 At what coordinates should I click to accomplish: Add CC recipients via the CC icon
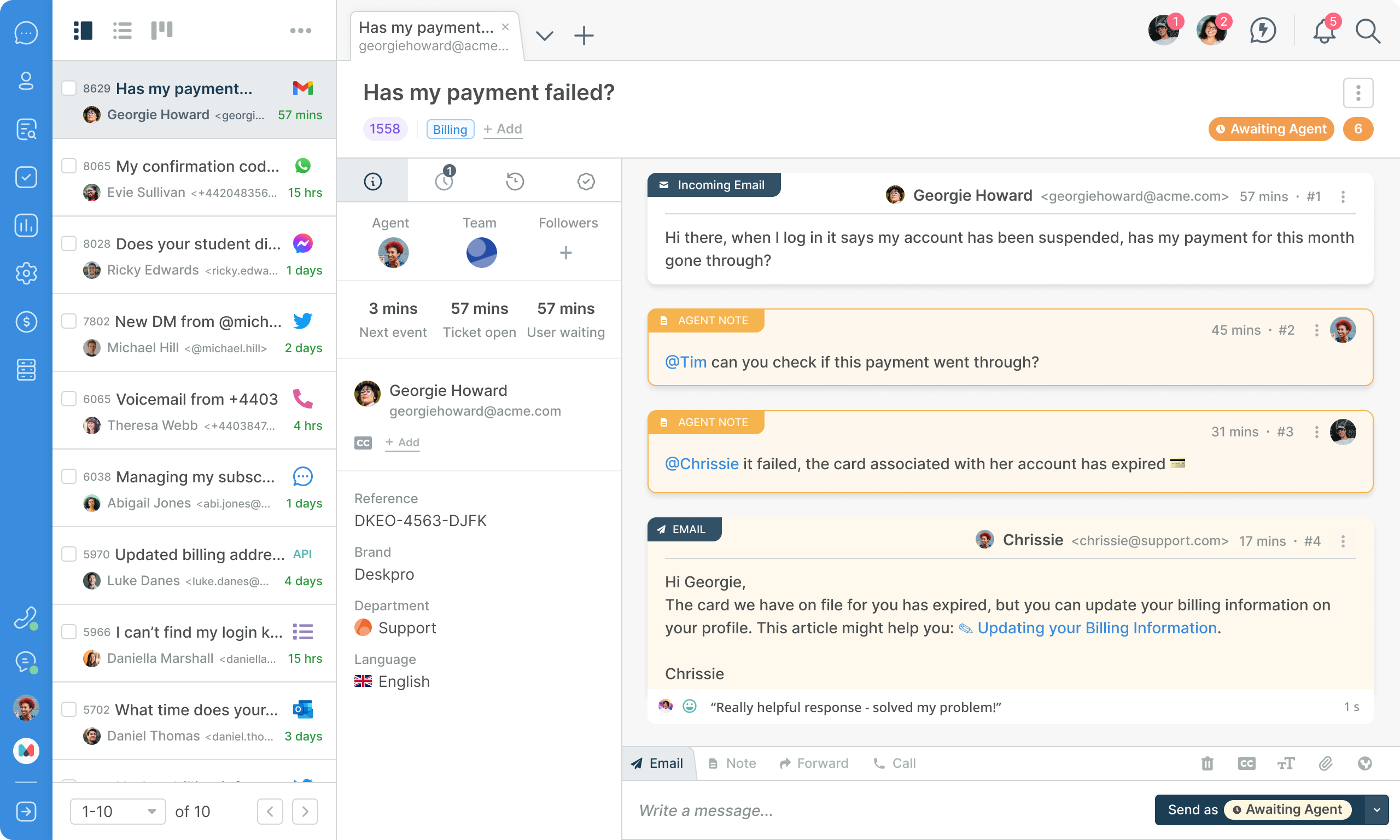1247,763
